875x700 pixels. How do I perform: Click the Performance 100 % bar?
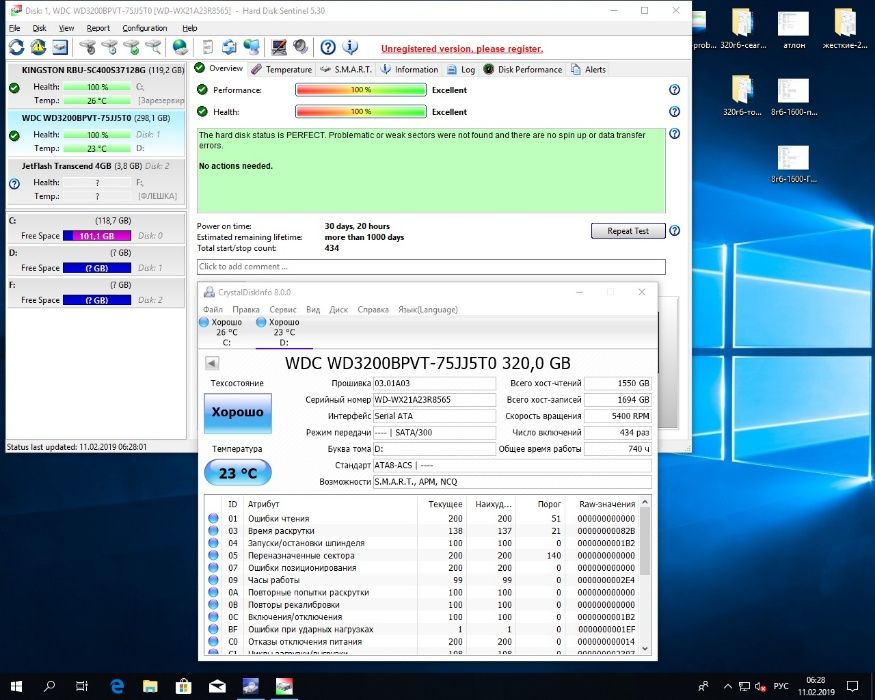360,90
